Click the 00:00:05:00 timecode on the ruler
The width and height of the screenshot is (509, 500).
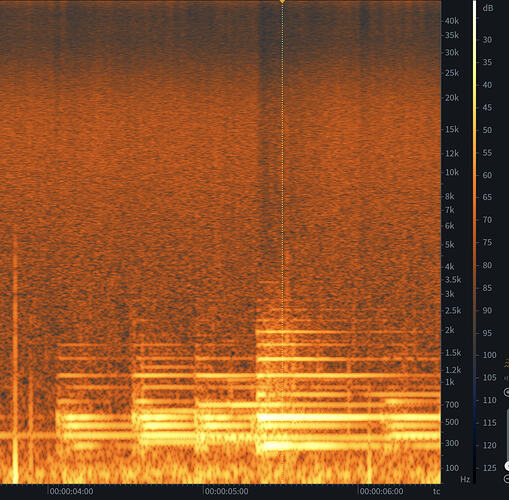[x=226, y=491]
